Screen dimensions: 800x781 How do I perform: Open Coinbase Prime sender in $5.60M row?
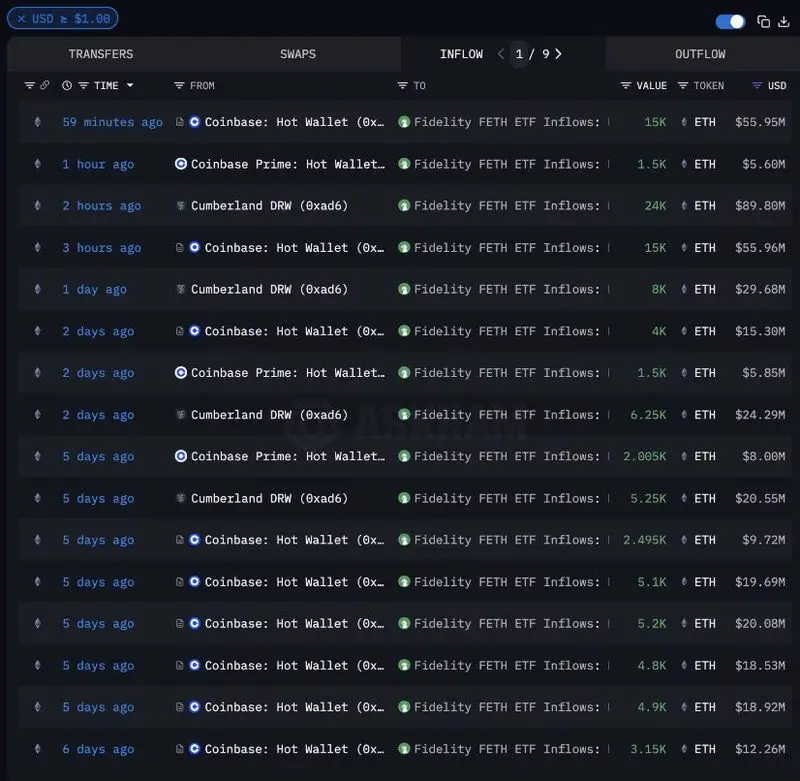288,164
